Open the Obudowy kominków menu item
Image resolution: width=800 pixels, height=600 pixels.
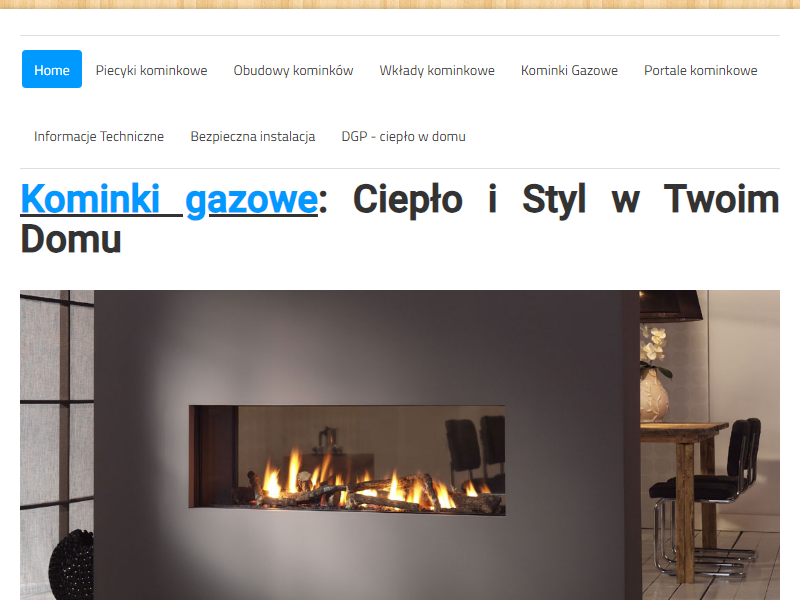click(293, 70)
